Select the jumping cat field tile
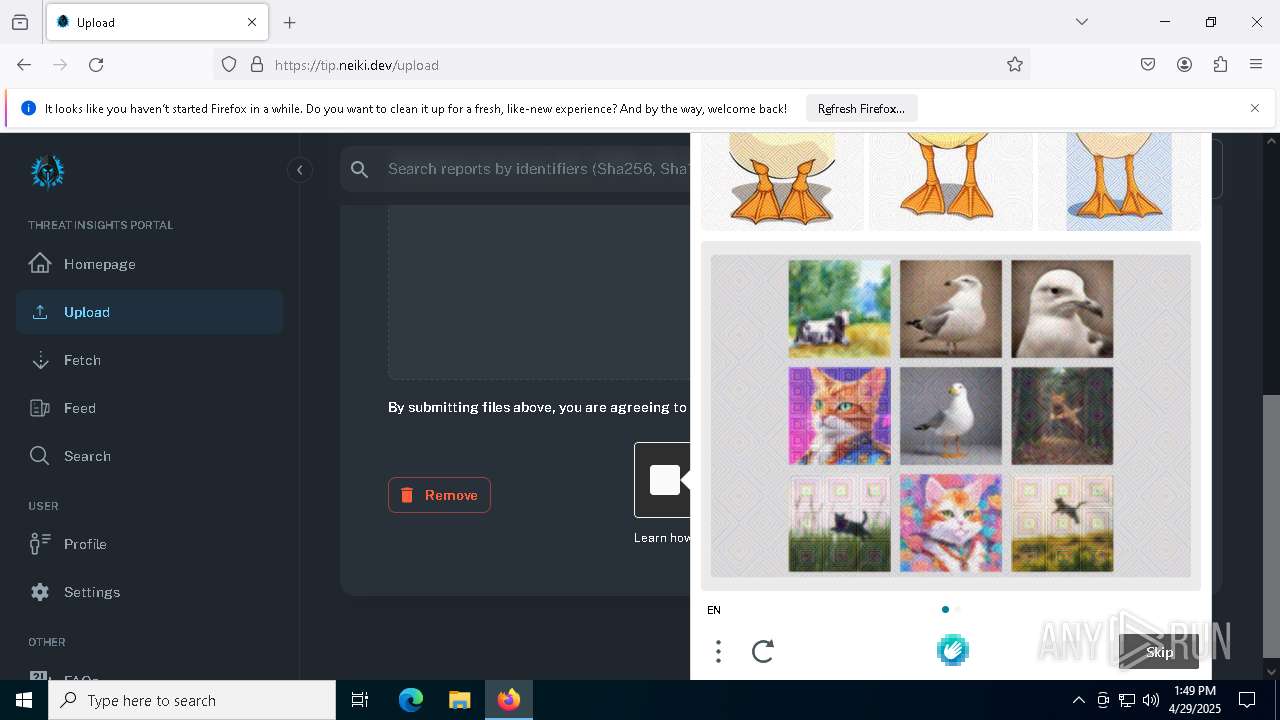1280x720 pixels. point(1062,523)
